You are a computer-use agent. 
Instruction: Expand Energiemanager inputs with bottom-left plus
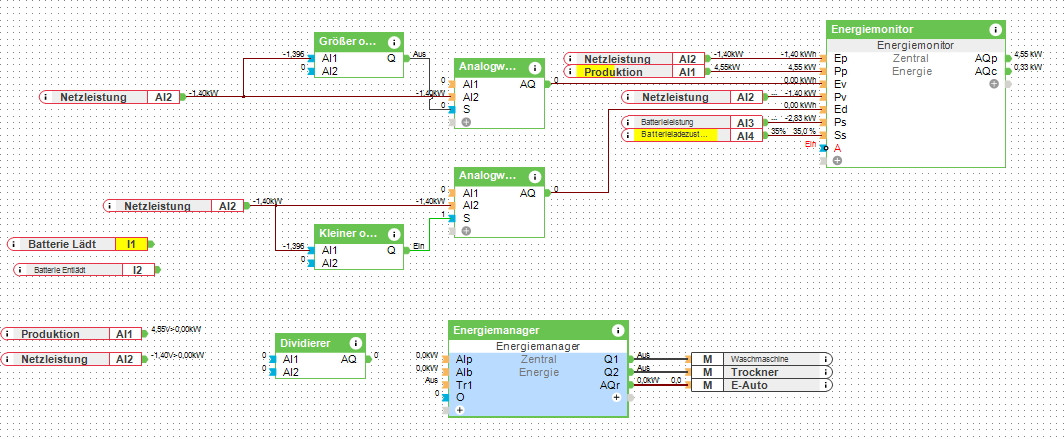click(x=460, y=410)
